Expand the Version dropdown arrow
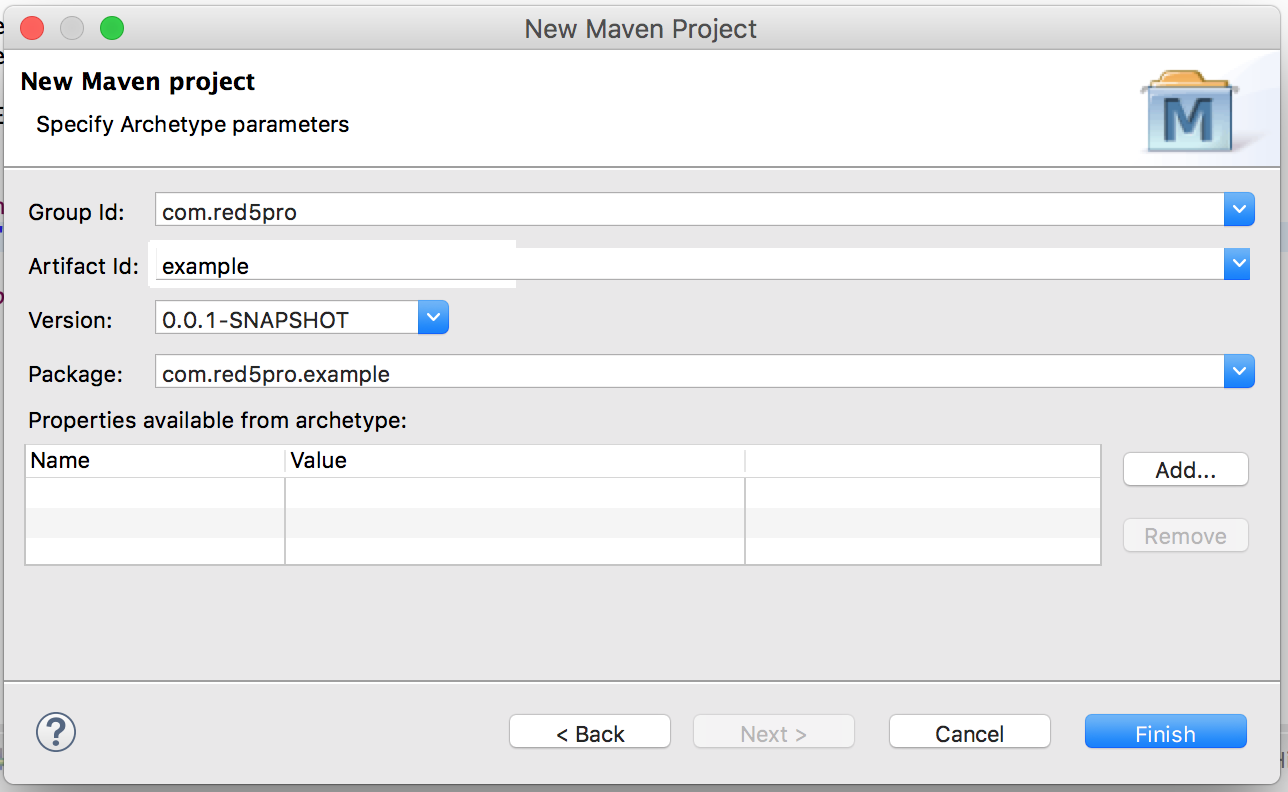The height and width of the screenshot is (792, 1288). [433, 319]
